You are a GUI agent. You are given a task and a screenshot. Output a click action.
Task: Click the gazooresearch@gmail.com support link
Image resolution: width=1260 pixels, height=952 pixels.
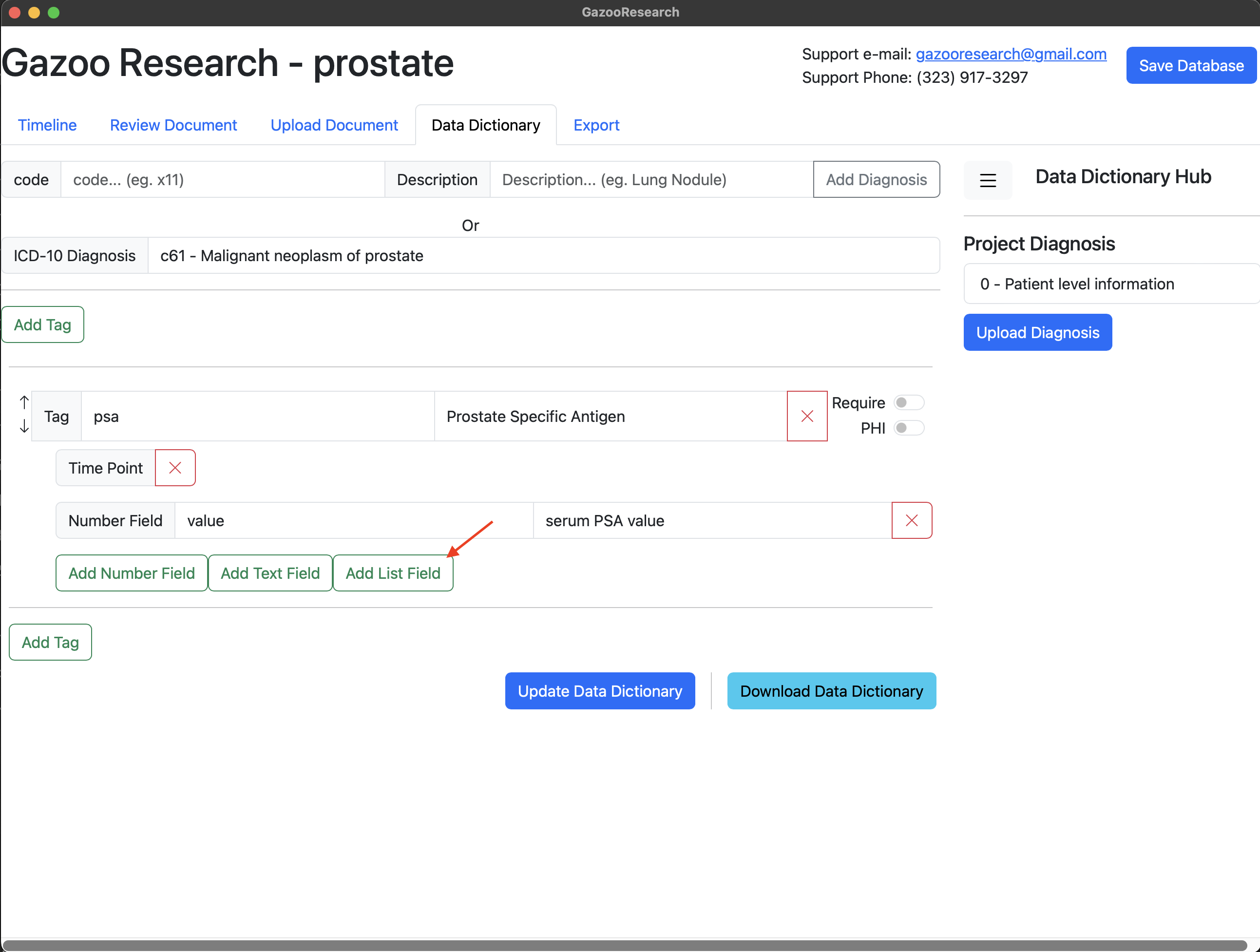coord(1011,54)
